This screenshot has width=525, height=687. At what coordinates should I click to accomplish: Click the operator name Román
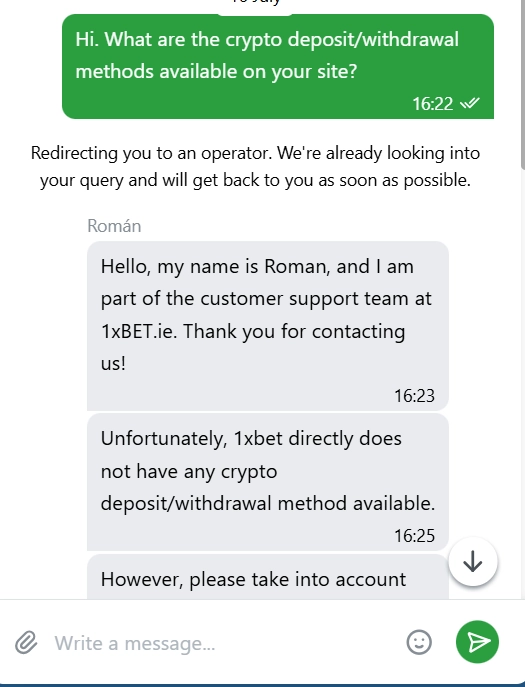[114, 226]
